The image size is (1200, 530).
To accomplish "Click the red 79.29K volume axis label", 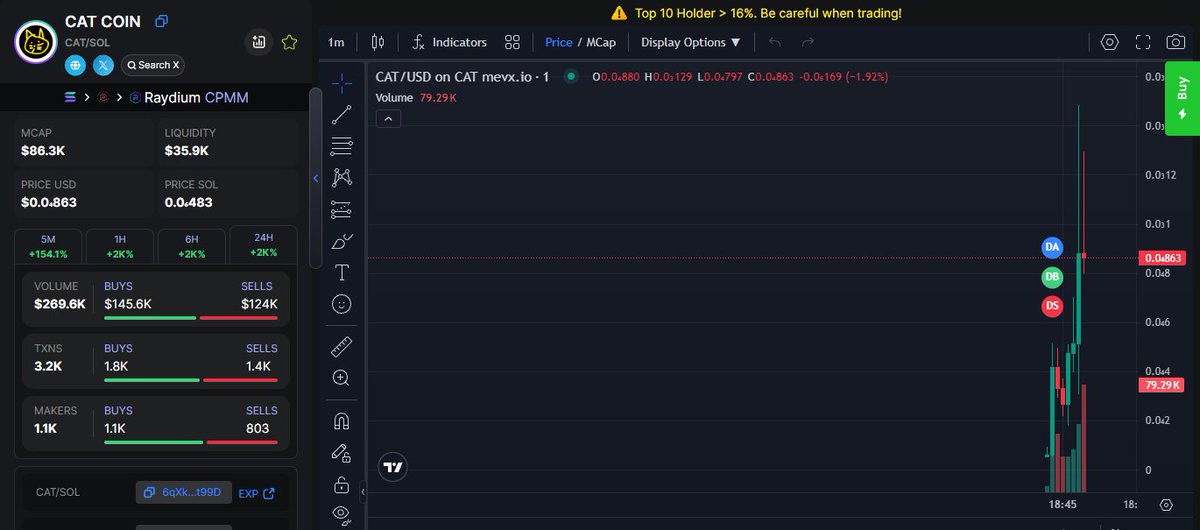I will (x=1160, y=384).
